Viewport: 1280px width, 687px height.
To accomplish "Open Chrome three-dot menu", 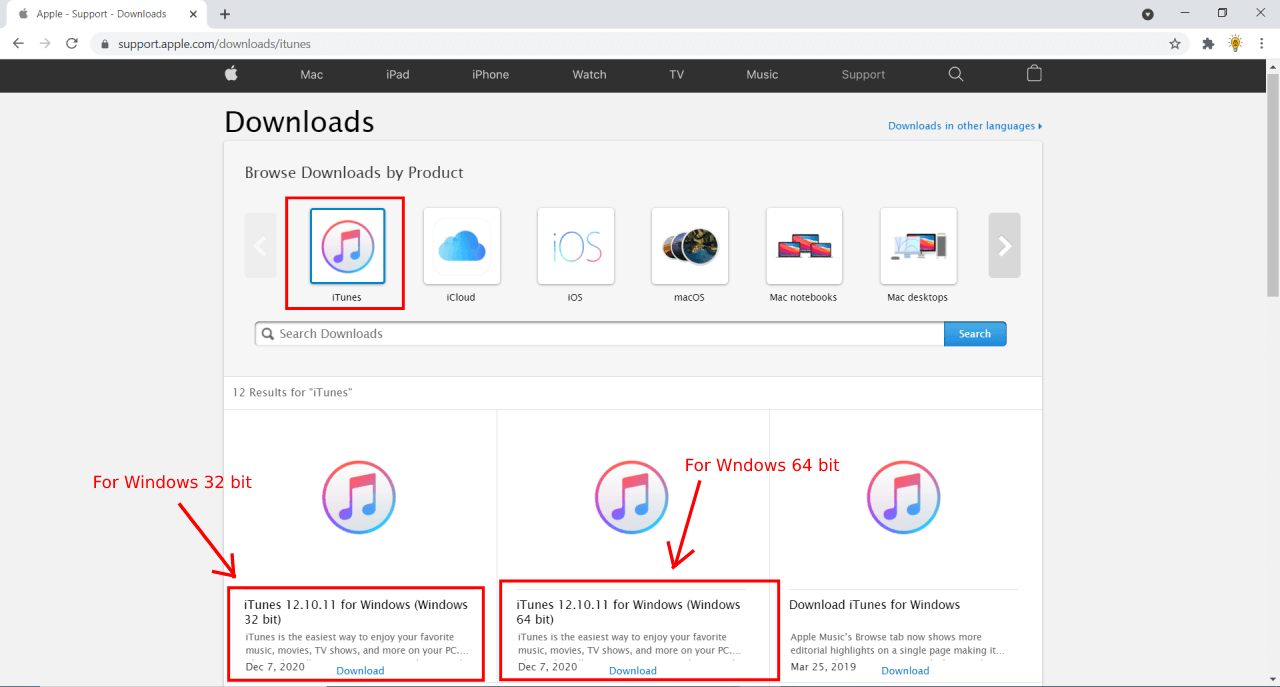I will click(x=1262, y=44).
